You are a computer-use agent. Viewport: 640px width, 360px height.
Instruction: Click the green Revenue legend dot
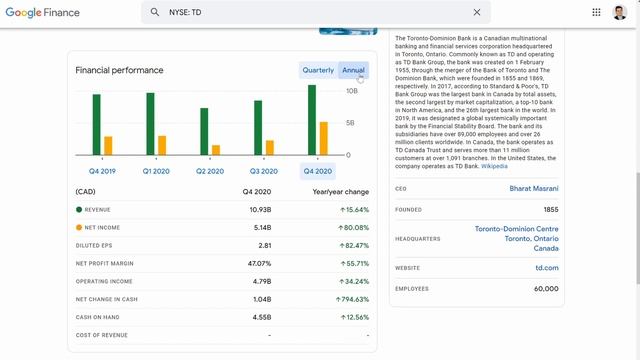79,209
